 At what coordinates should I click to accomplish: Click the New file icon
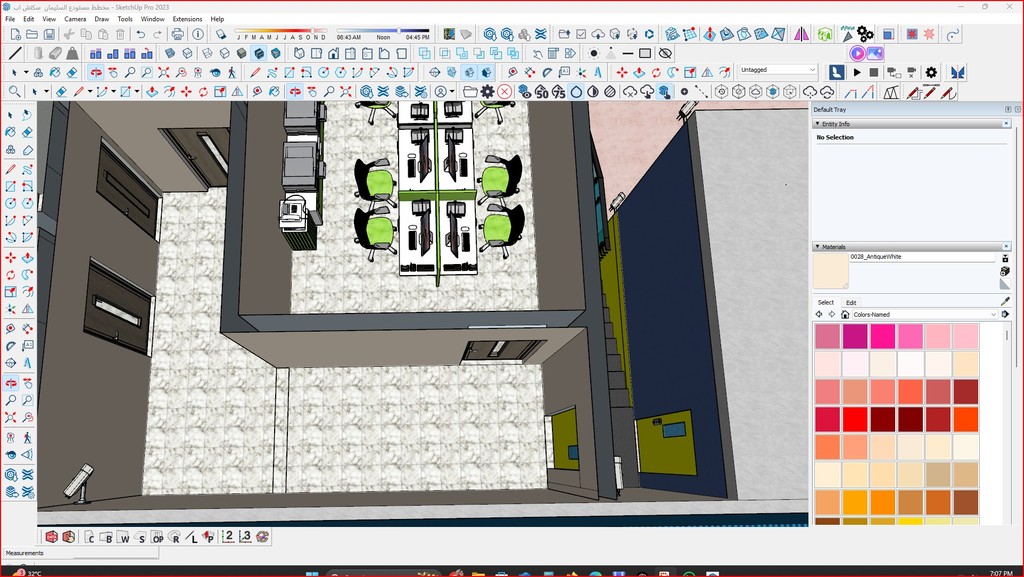click(x=14, y=34)
